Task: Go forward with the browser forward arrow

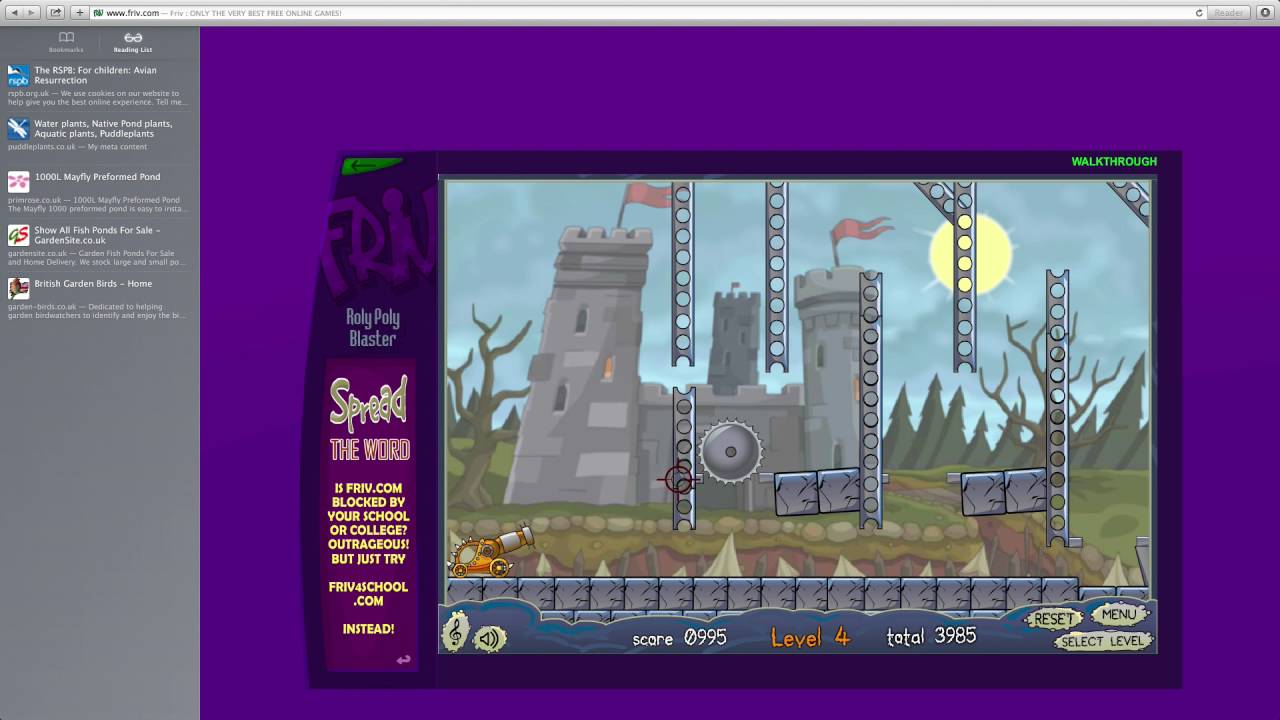Action: (x=32, y=13)
